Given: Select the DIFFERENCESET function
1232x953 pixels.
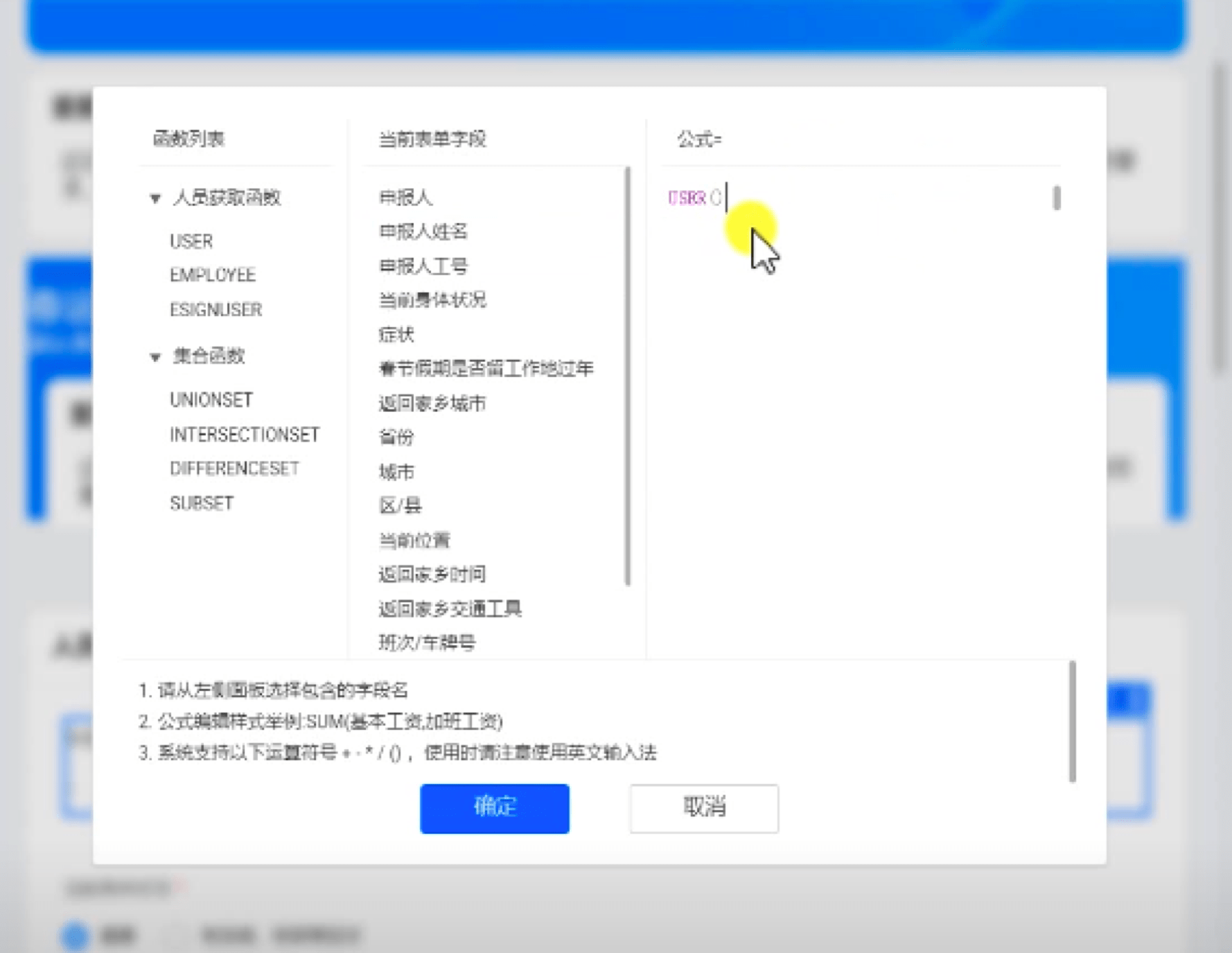Looking at the screenshot, I should coord(234,469).
